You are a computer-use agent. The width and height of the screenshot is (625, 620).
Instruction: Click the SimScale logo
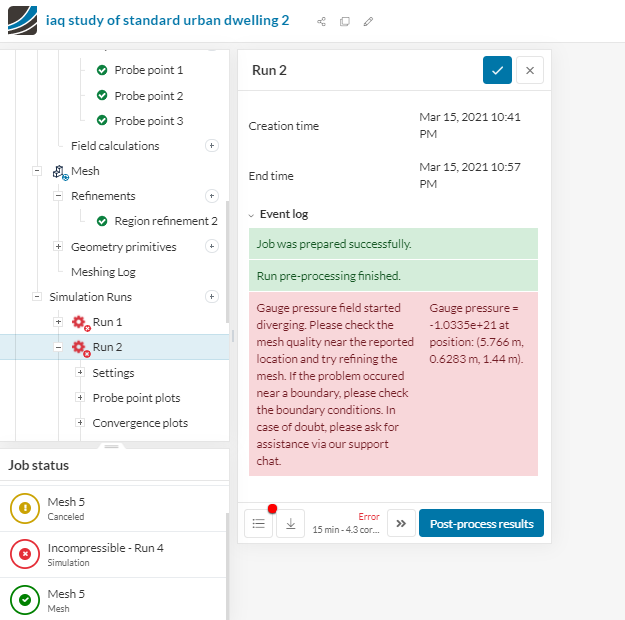click(22, 20)
